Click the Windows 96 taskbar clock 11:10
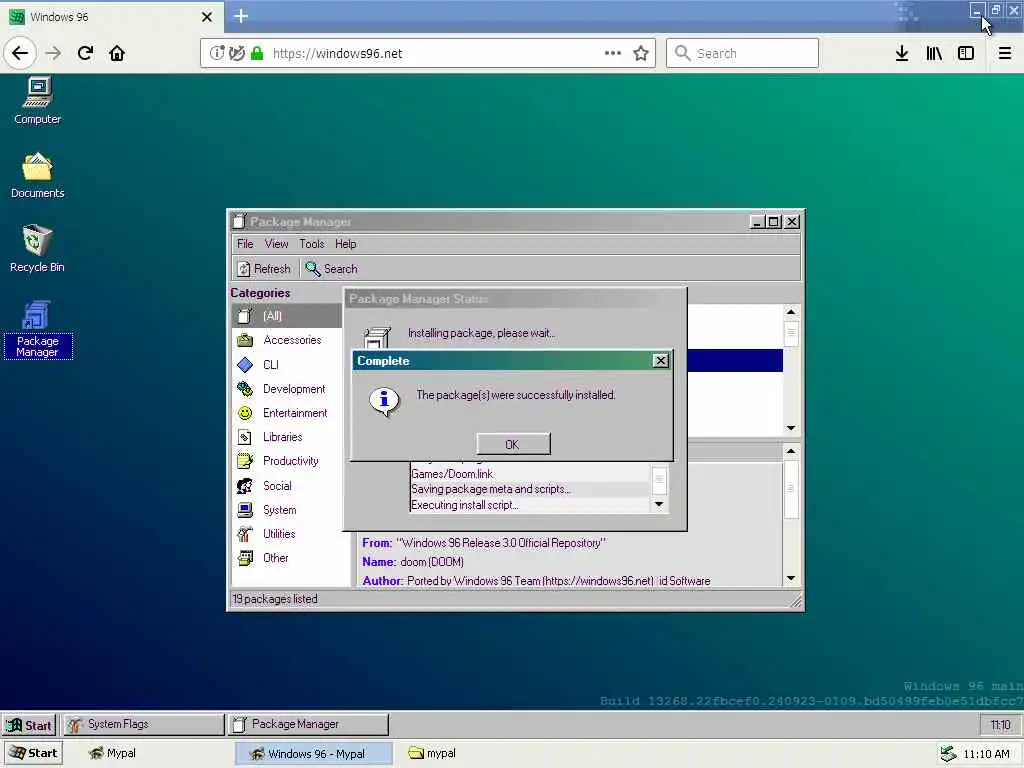The height and width of the screenshot is (768, 1024). pos(1000,725)
